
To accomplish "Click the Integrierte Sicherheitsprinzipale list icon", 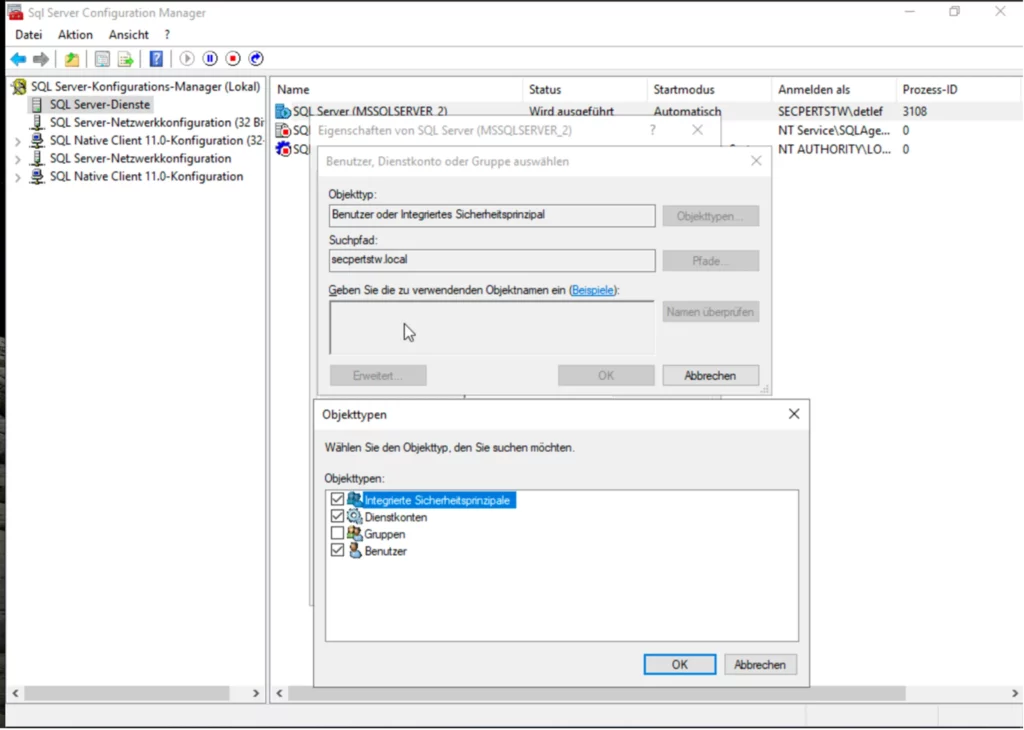I will point(355,500).
